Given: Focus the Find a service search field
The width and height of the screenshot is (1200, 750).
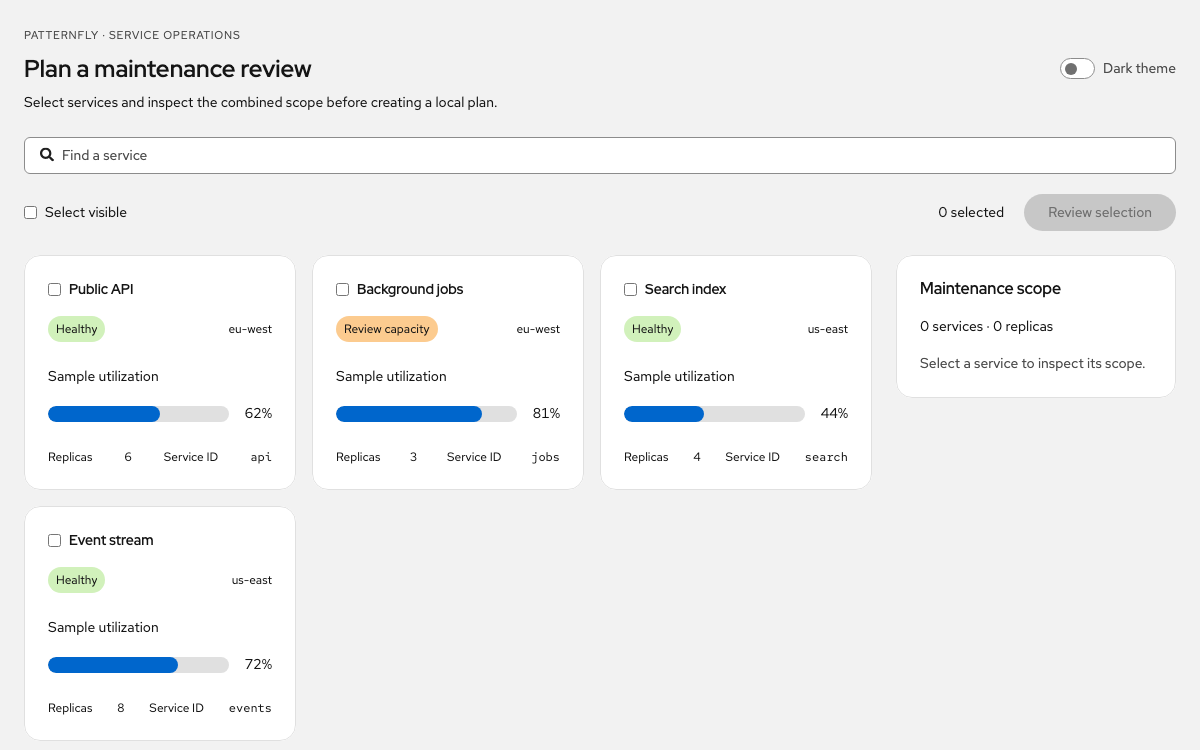Looking at the screenshot, I should (600, 155).
